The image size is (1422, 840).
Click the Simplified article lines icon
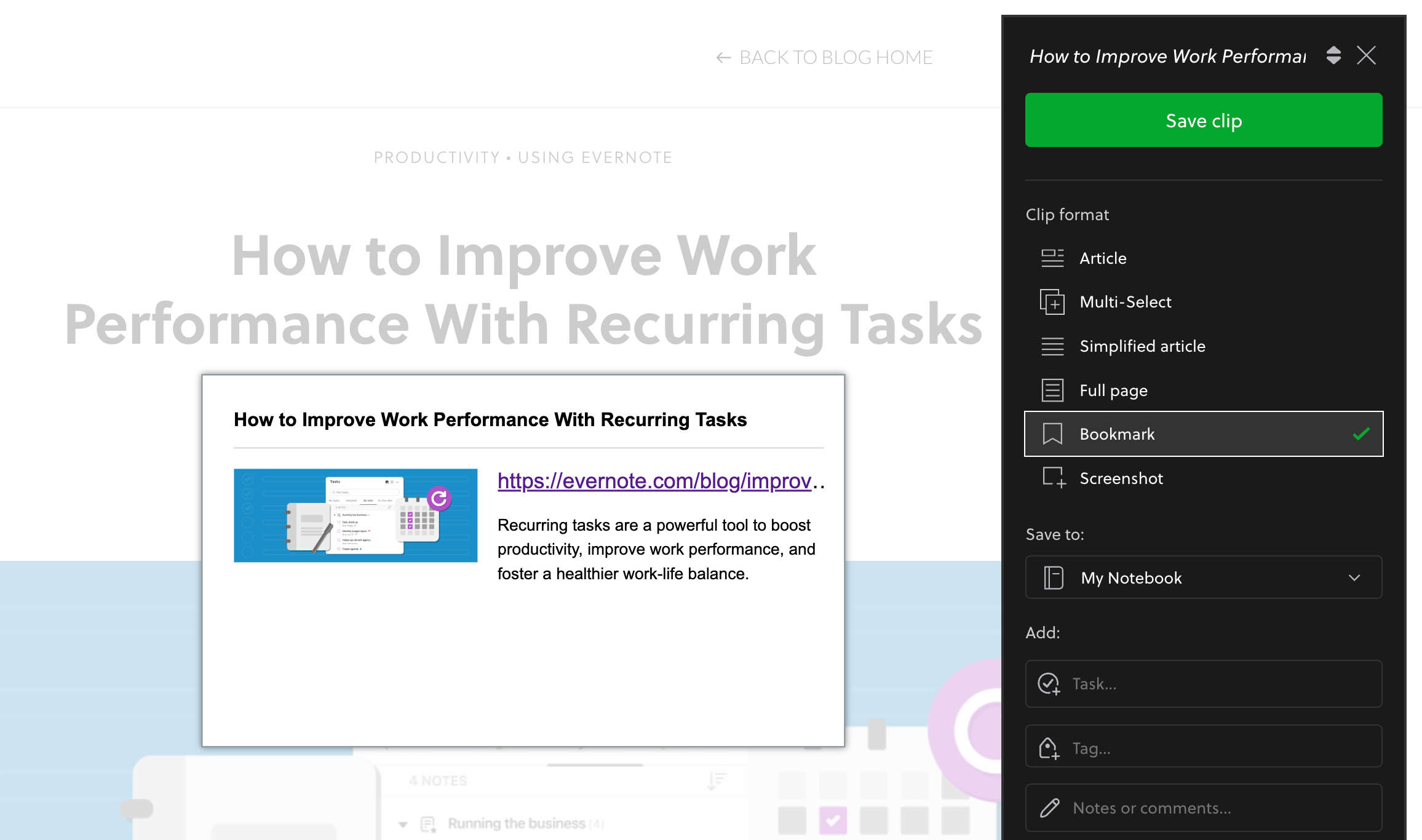pyautogui.click(x=1052, y=346)
